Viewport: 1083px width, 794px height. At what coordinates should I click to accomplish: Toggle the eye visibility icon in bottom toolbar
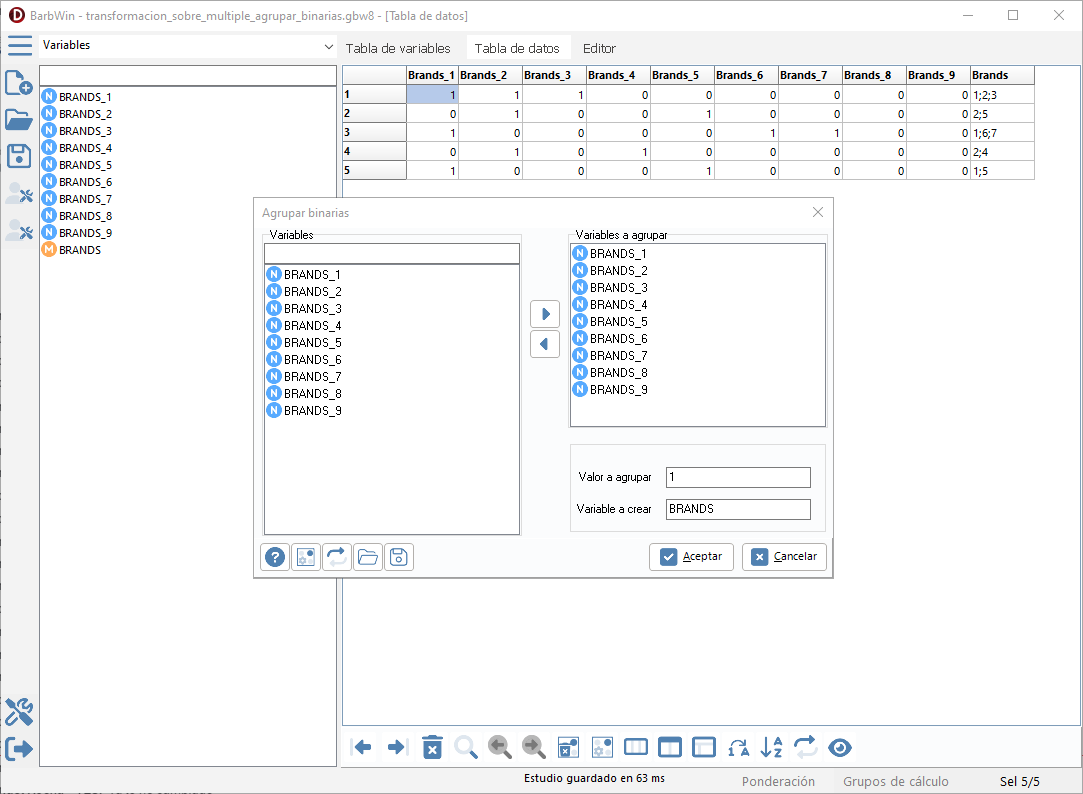coord(840,747)
